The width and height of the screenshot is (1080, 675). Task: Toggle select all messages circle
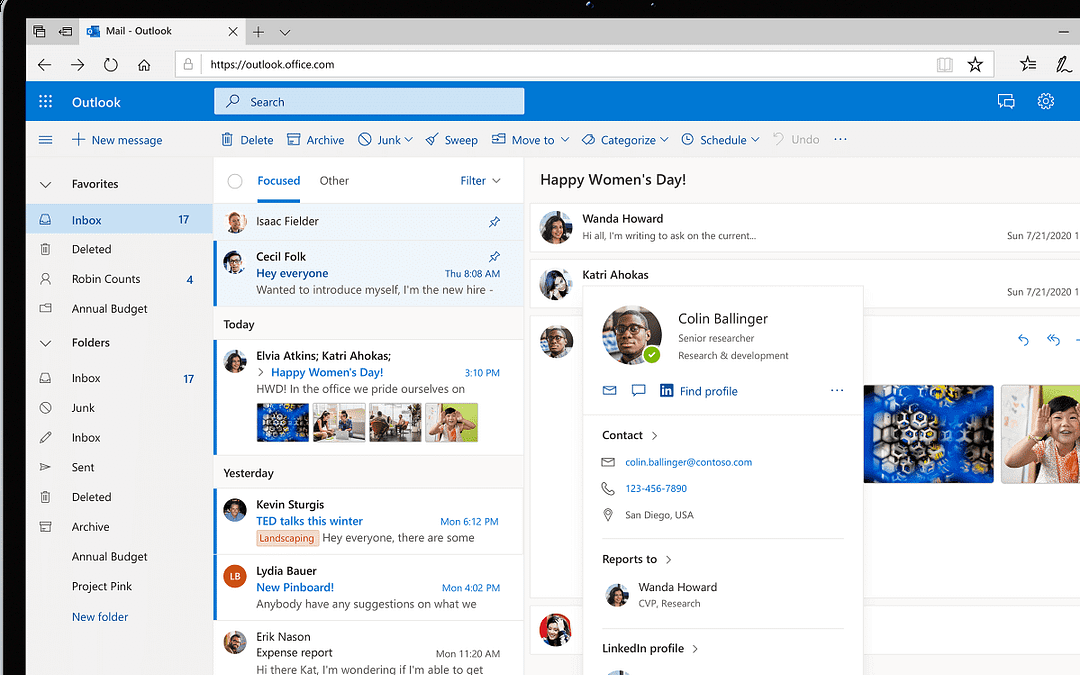click(235, 181)
